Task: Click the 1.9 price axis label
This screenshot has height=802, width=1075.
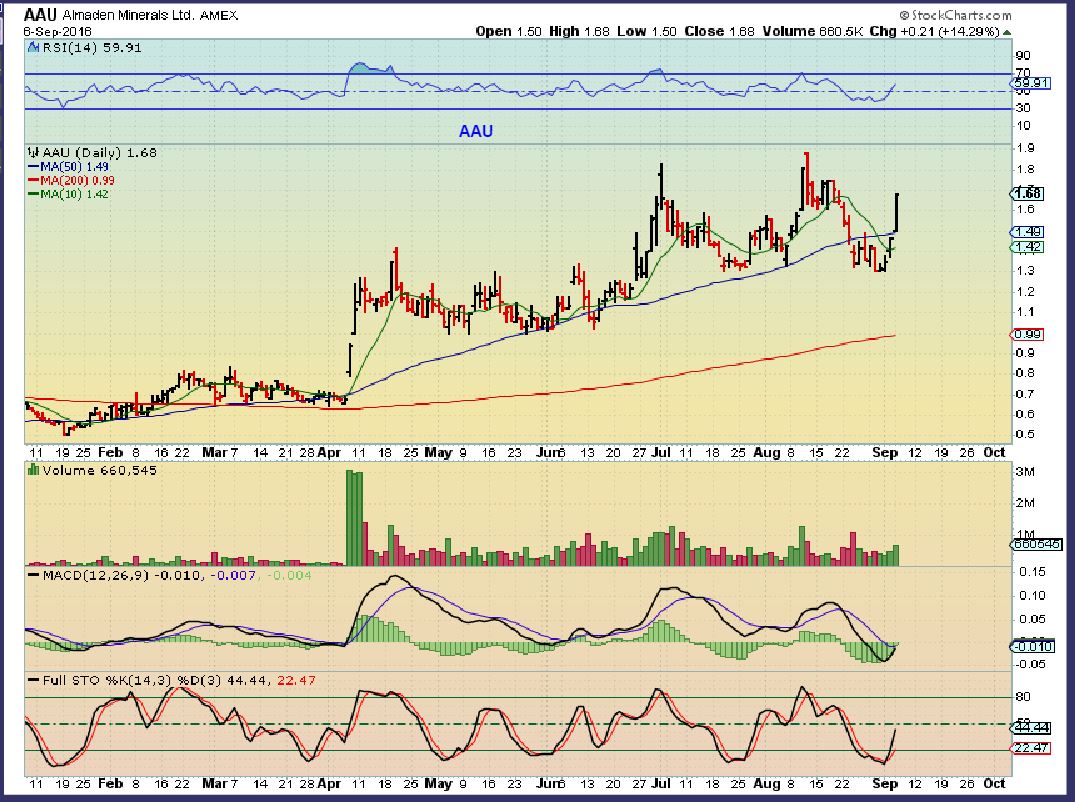Action: (1026, 148)
